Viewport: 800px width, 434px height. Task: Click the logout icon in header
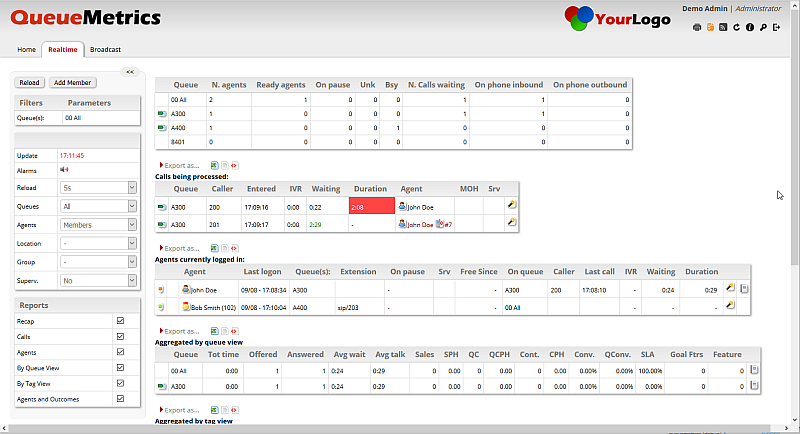[776, 27]
